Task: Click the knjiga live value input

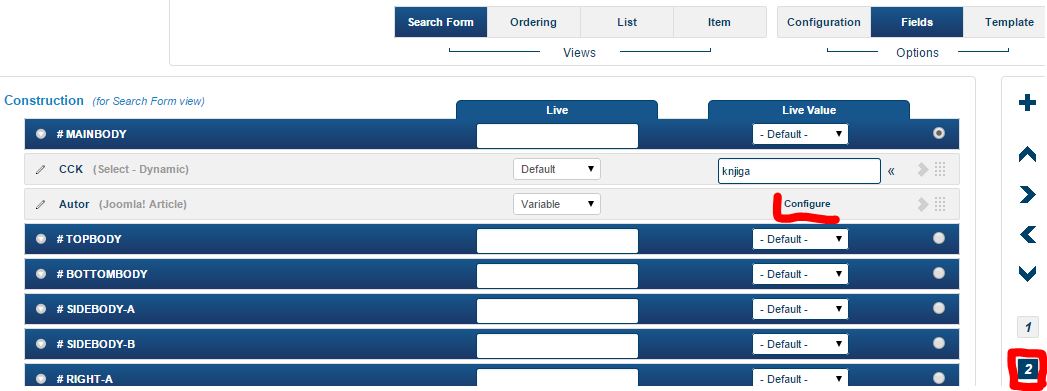Action: [x=799, y=171]
